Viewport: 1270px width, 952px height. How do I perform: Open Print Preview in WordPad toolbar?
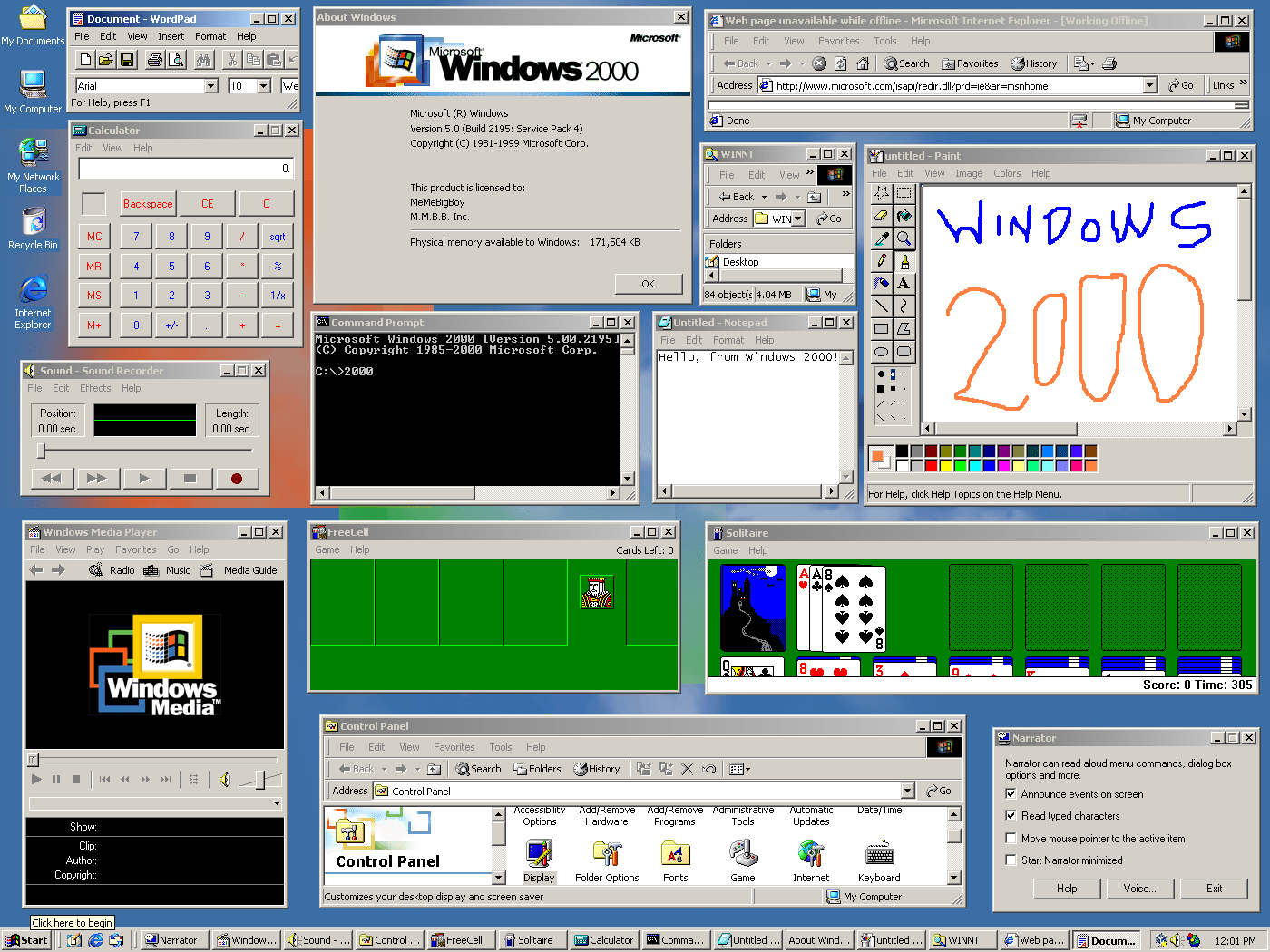tap(176, 60)
